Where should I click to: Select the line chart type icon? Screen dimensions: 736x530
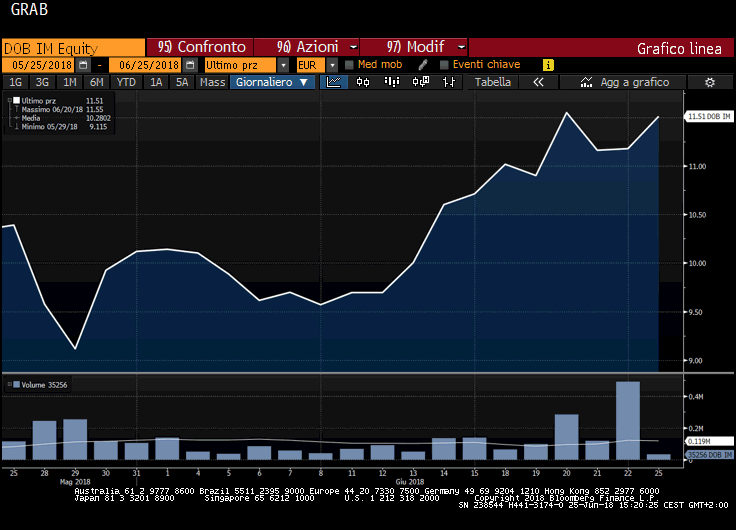[334, 82]
